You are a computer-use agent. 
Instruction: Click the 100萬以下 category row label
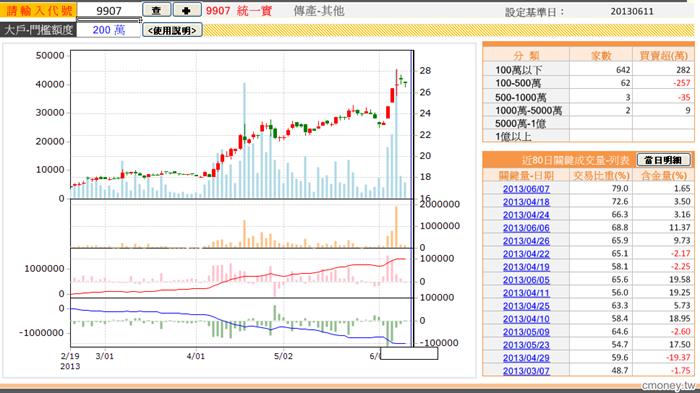(x=518, y=70)
